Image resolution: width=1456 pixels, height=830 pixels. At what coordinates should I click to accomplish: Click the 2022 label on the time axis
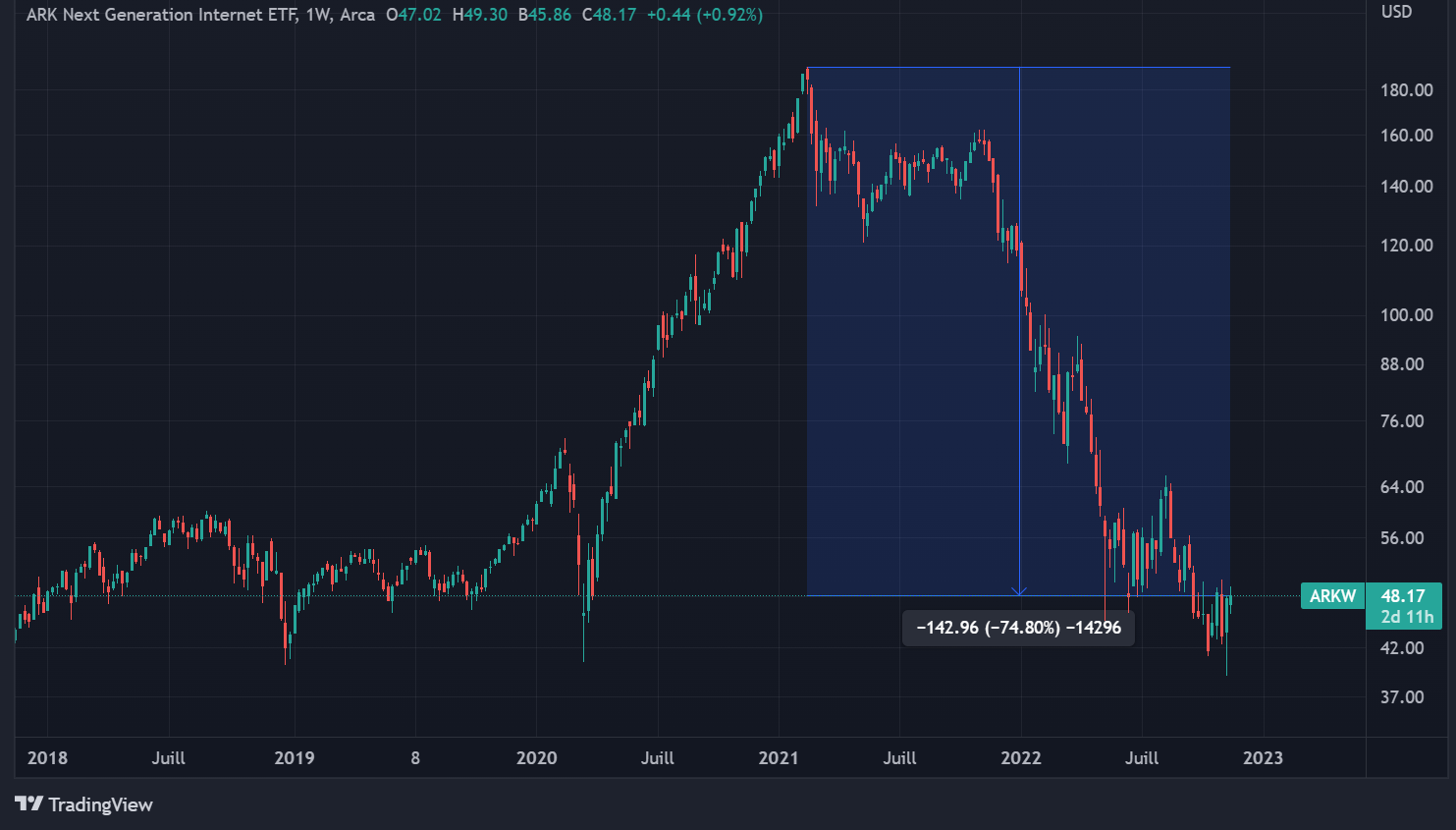coord(1020,758)
